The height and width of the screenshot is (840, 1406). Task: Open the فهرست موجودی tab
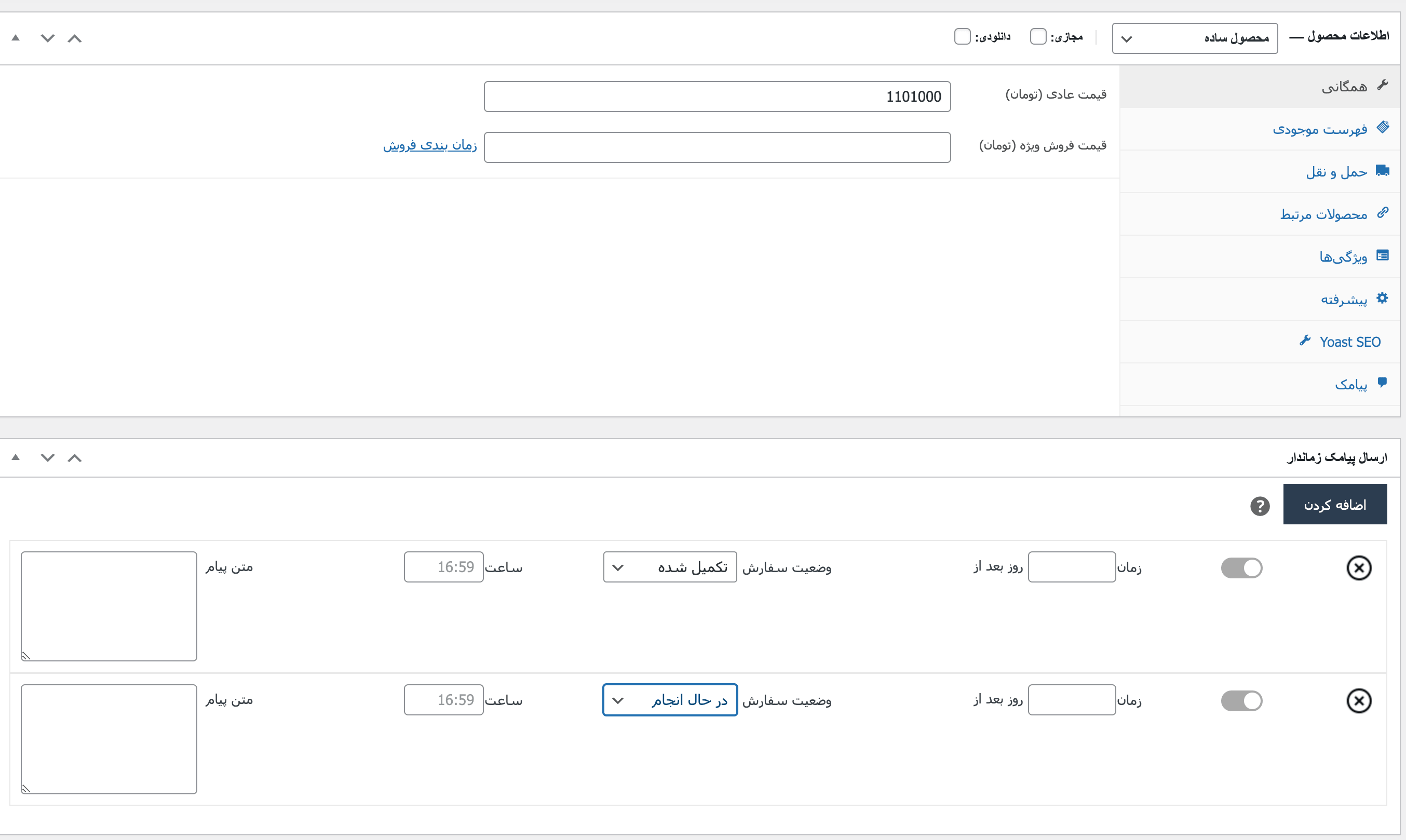click(1260, 129)
